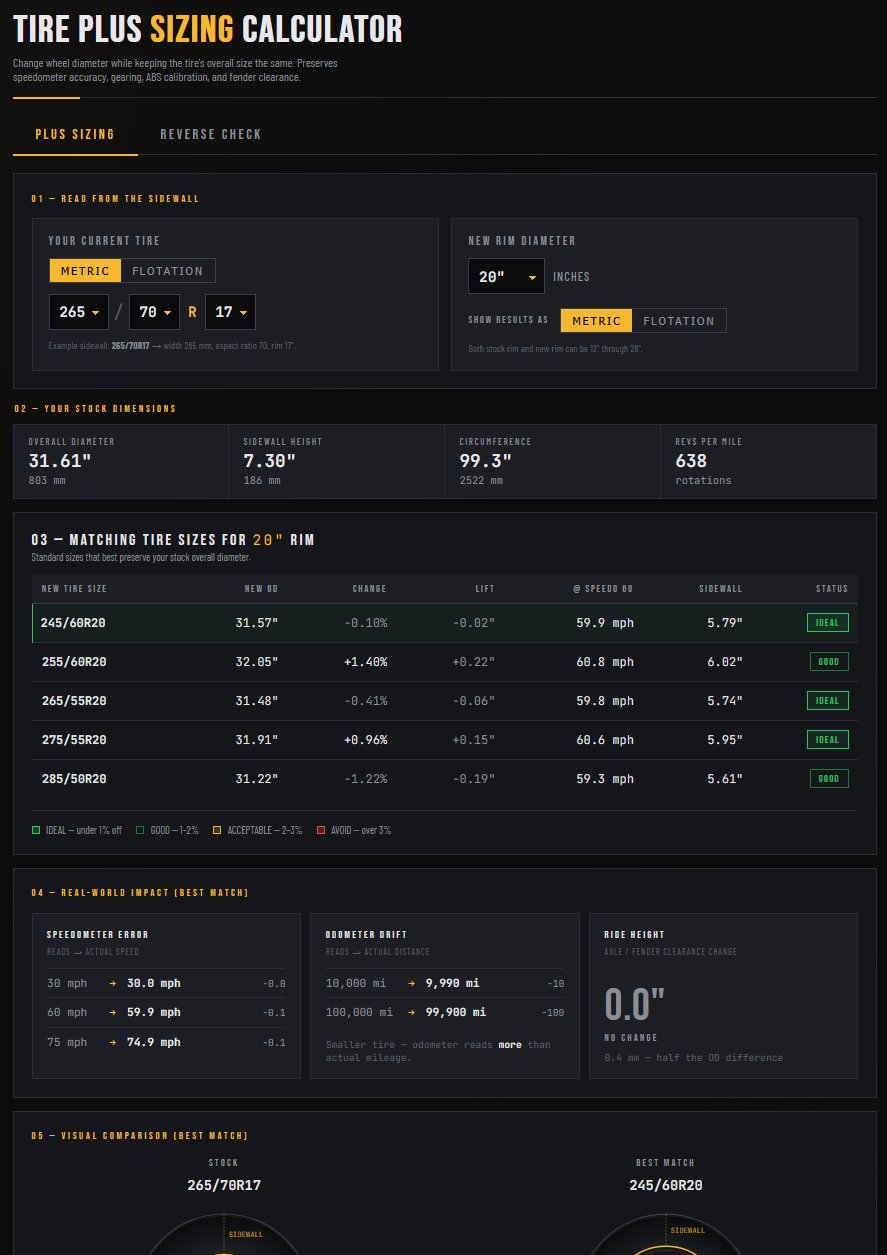Click the 30.0 mph actual speed reading
Viewport: 887px width, 1255px height.
coord(154,983)
